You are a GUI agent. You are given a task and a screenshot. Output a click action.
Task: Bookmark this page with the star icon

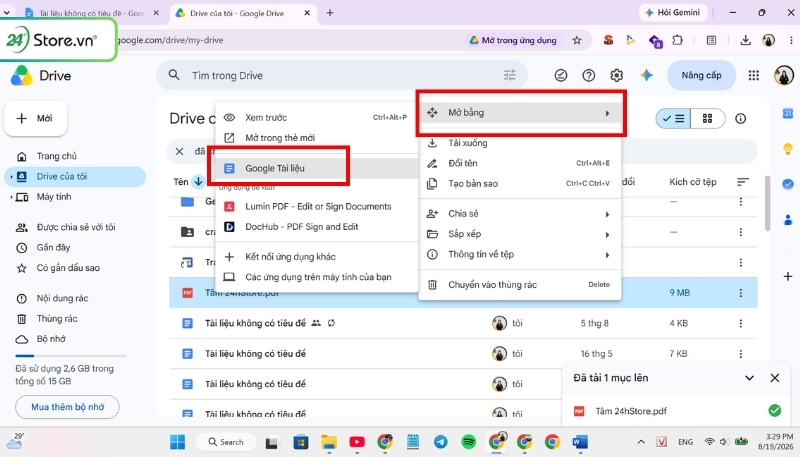(x=577, y=40)
